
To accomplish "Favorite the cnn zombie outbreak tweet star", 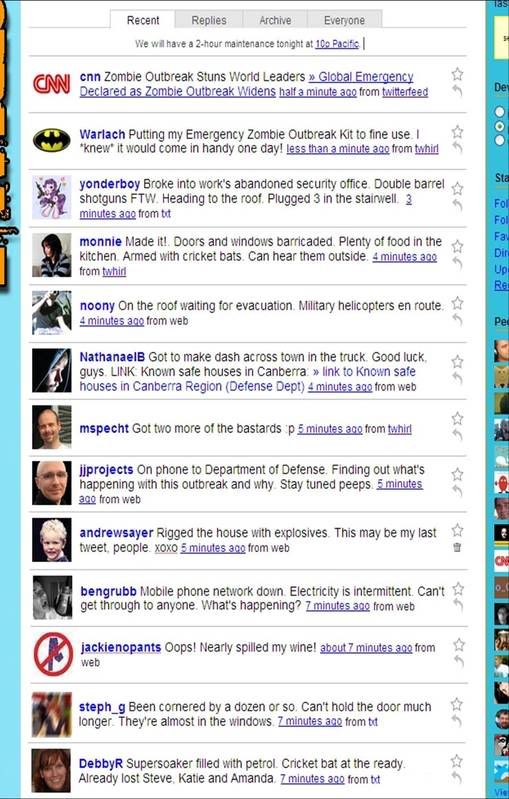I will (x=457, y=74).
